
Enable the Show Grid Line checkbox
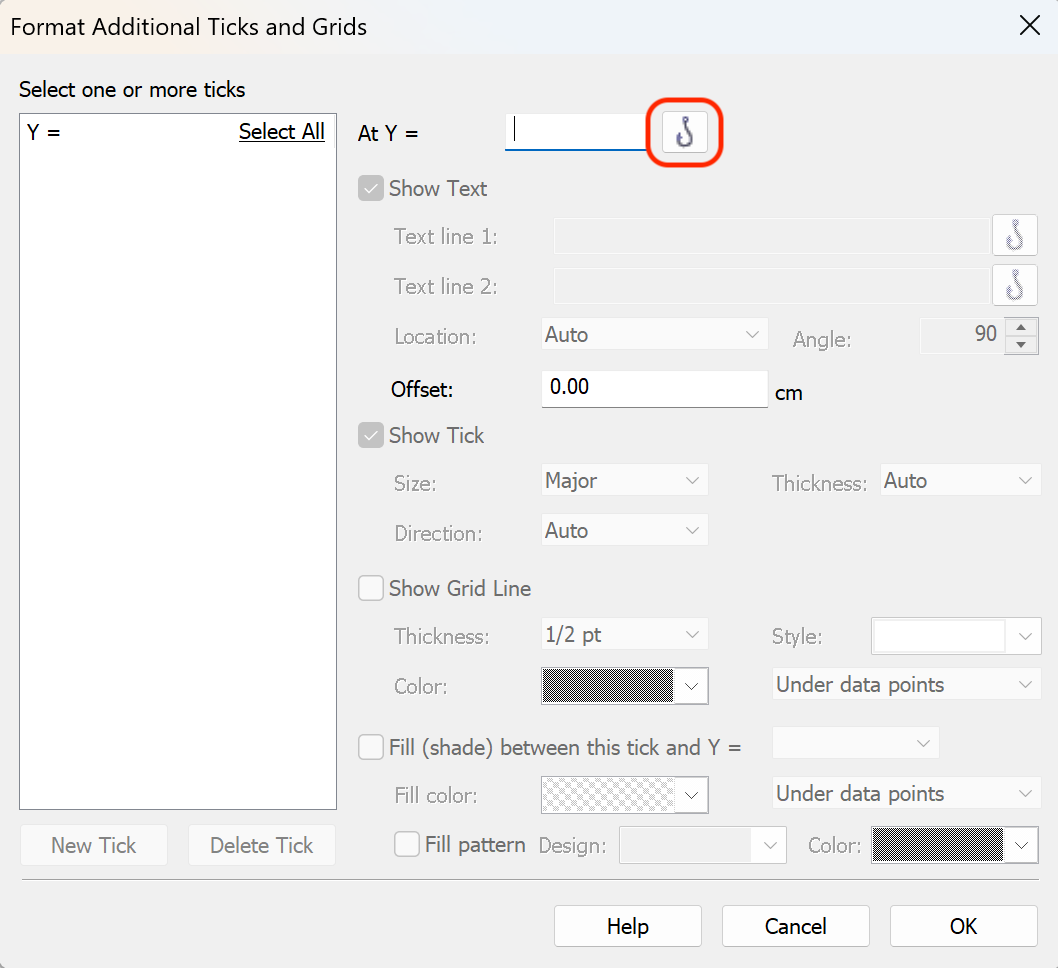point(371,589)
